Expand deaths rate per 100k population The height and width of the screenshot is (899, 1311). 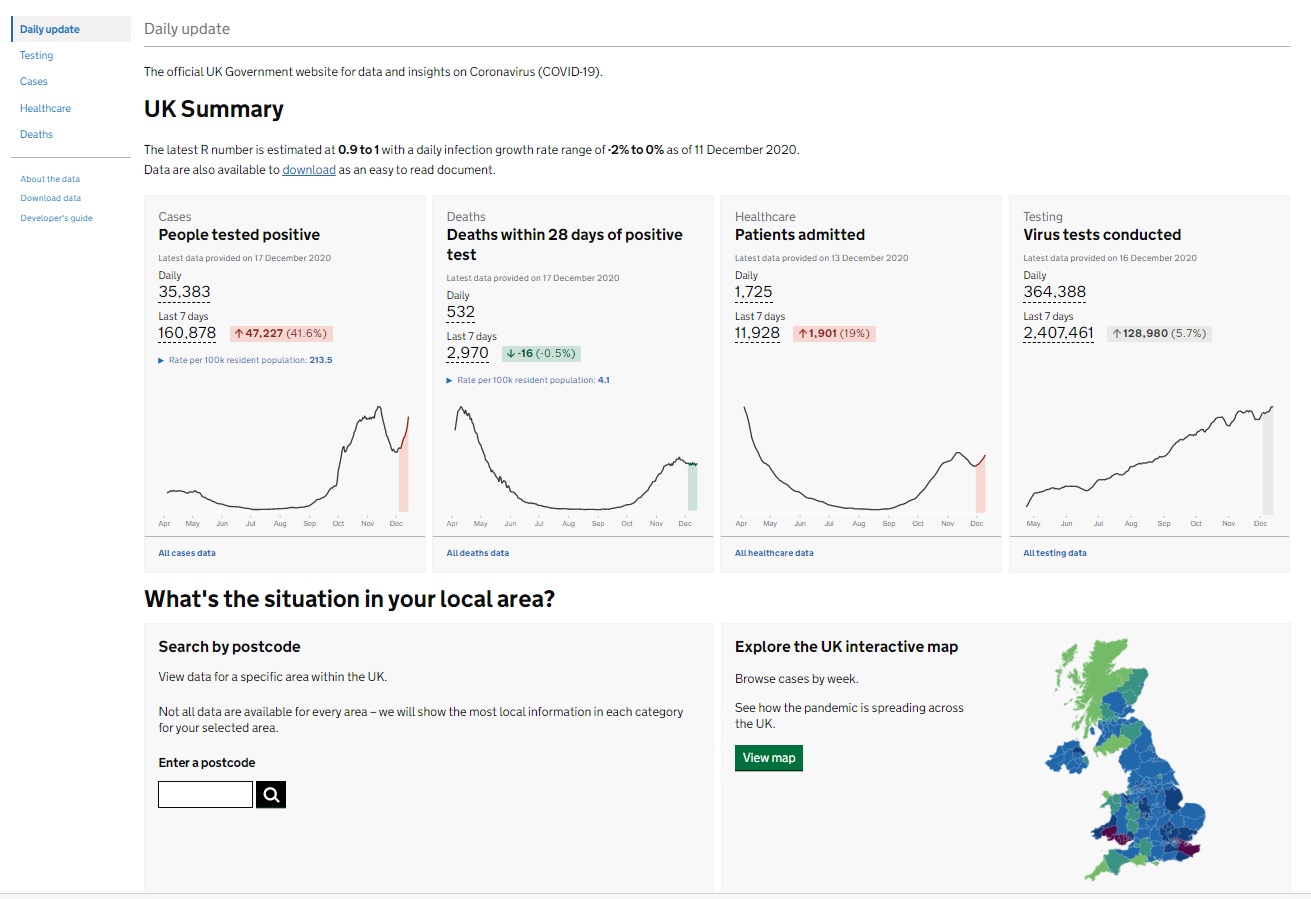click(528, 380)
